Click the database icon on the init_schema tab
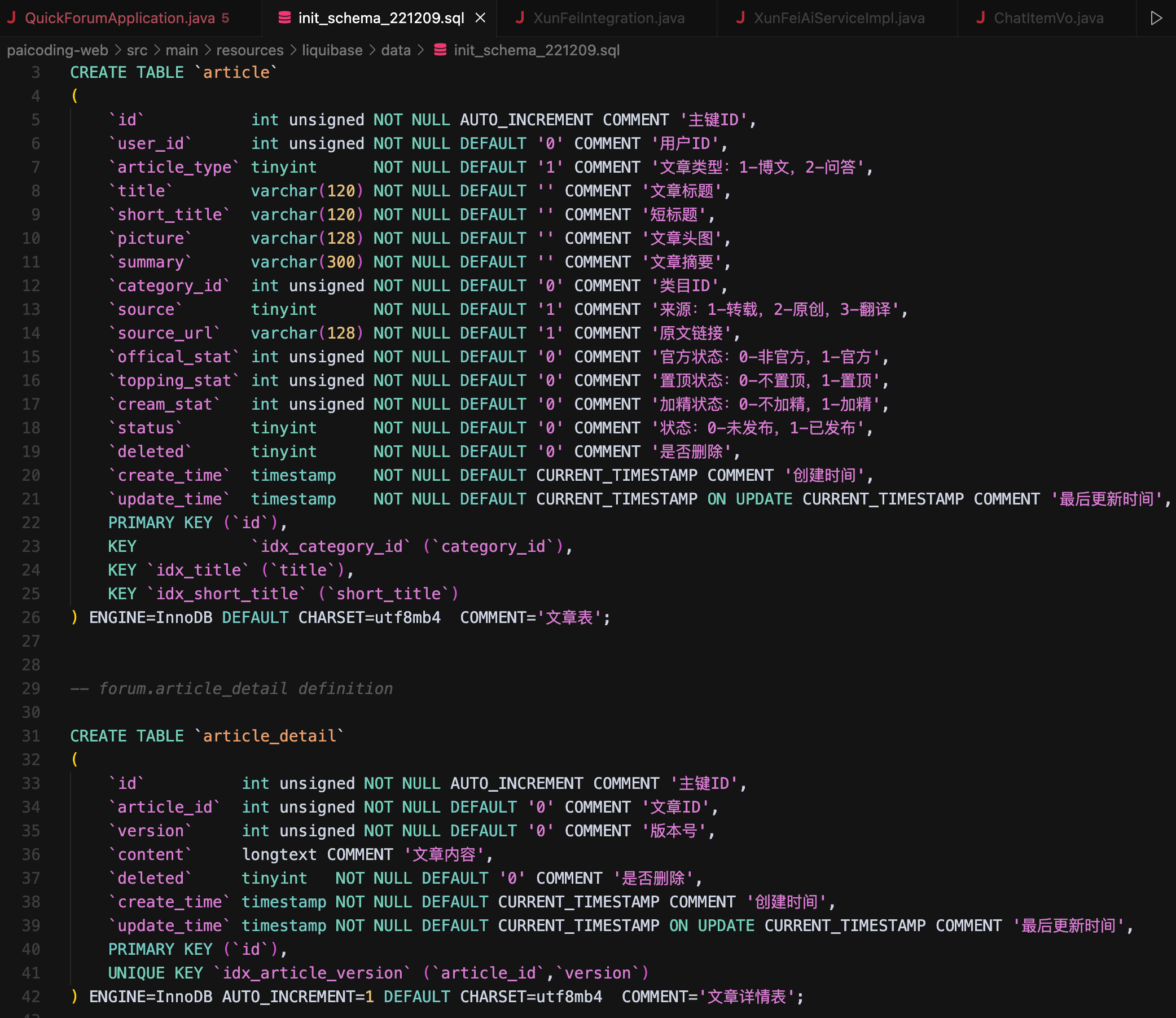Screen dimensions: 1176x1018 pyautogui.click(x=284, y=18)
